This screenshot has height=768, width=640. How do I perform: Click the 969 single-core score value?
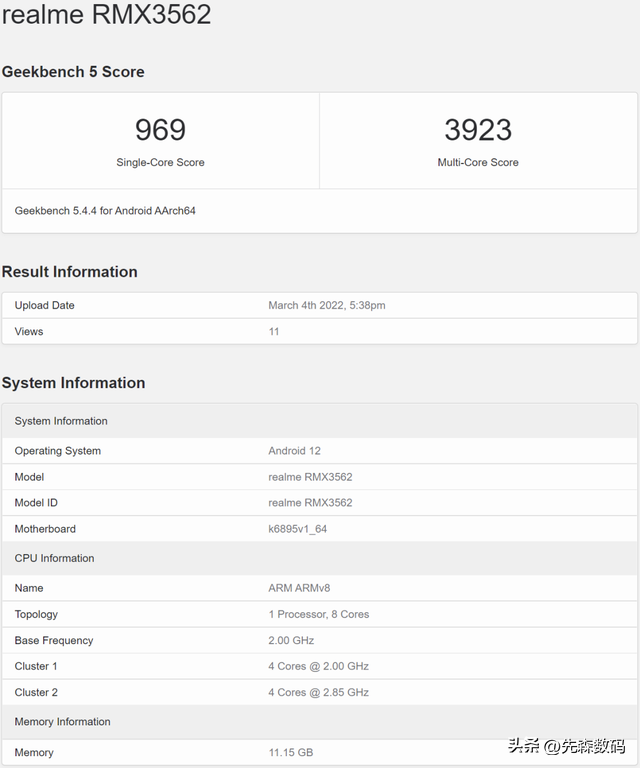pos(160,130)
